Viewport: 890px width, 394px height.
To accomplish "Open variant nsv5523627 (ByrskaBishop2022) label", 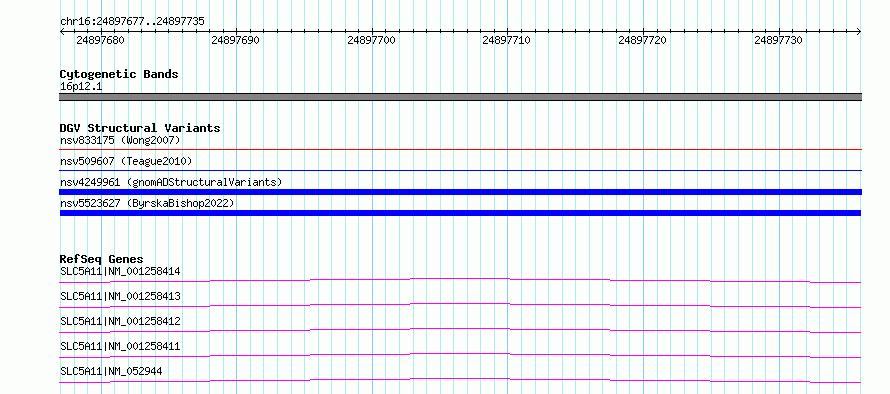I will coord(147,203).
